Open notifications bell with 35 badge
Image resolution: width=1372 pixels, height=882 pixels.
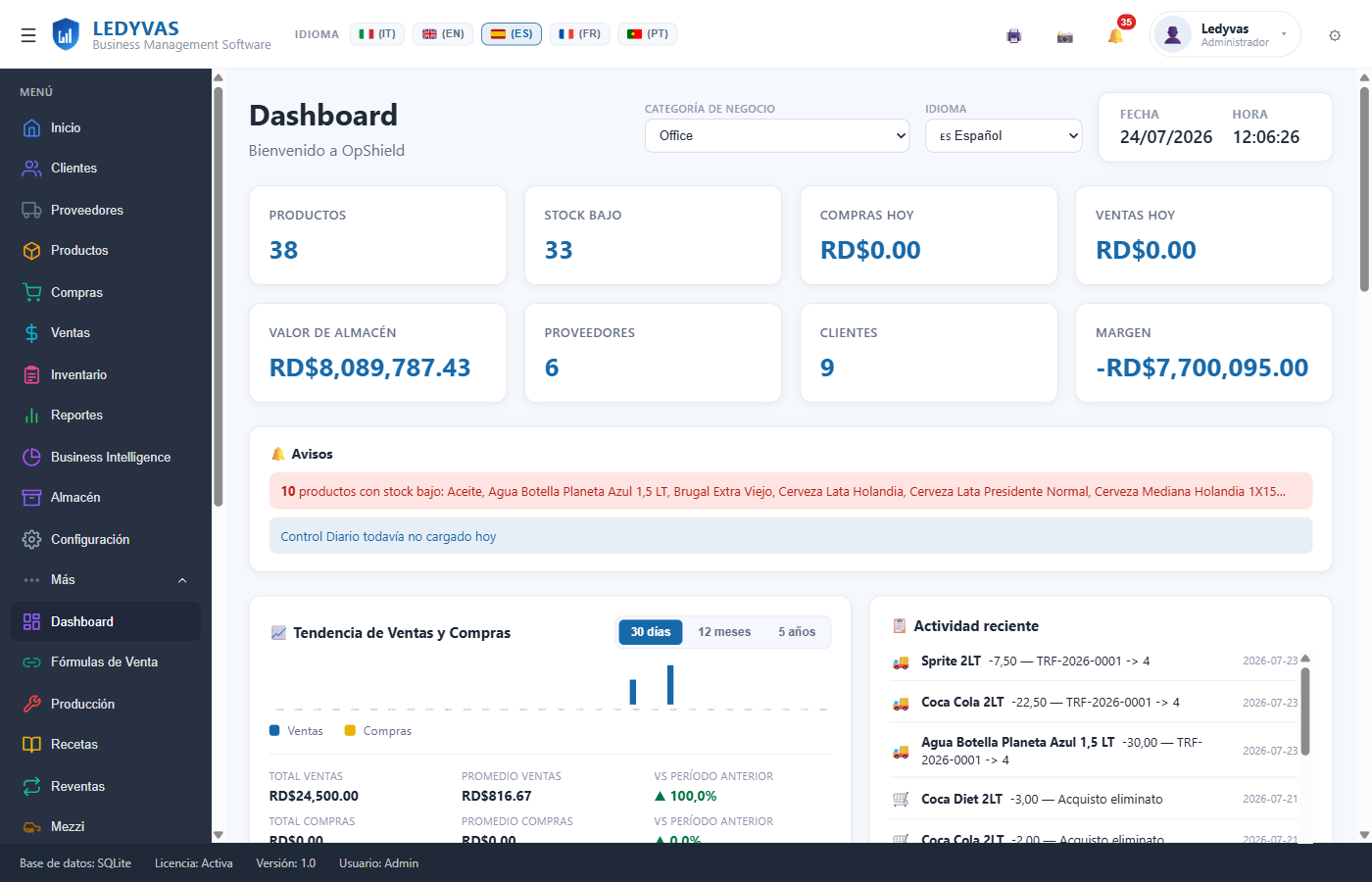click(x=1116, y=35)
